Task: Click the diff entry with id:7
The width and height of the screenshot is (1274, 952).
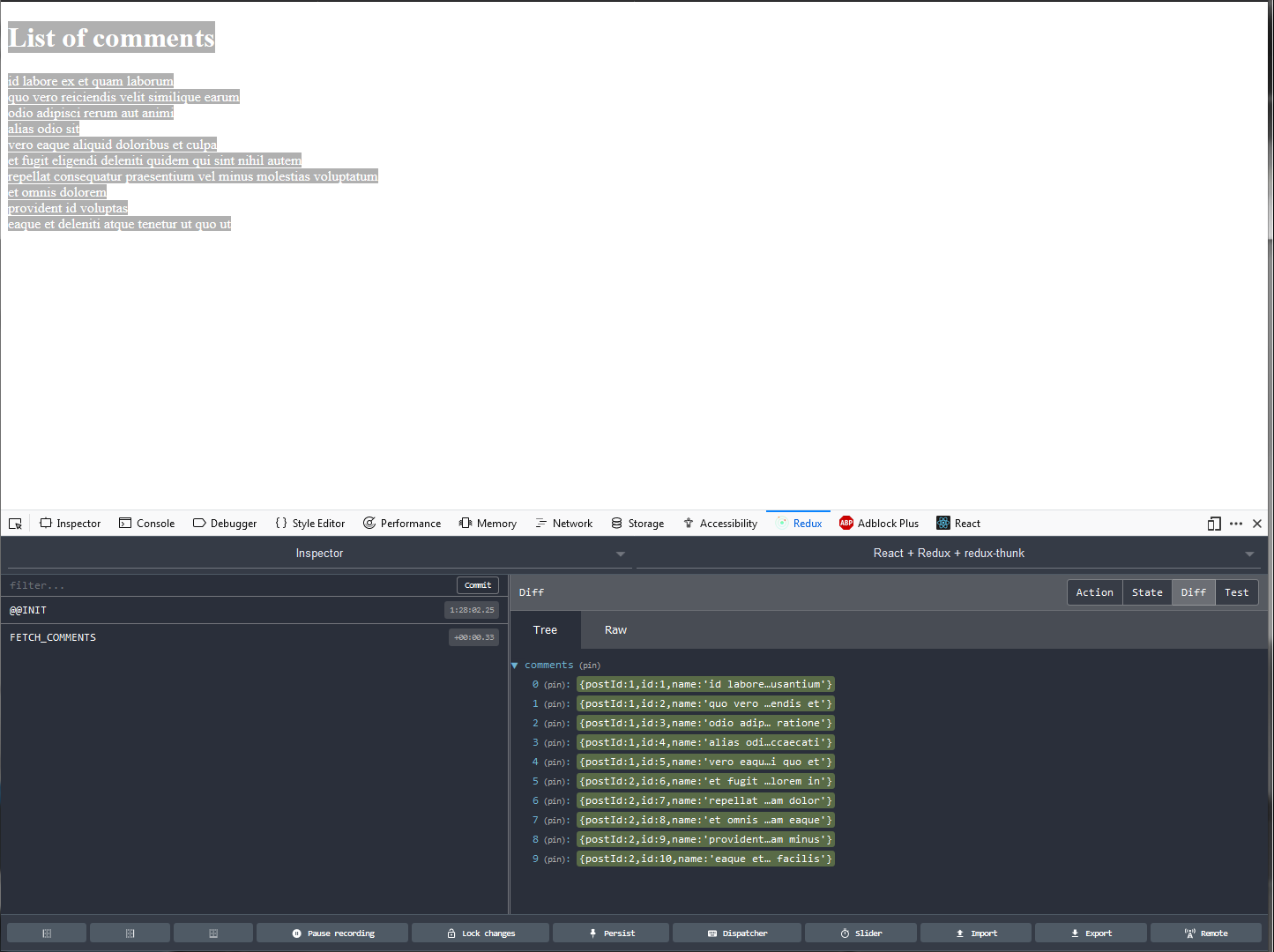Action: [705, 800]
